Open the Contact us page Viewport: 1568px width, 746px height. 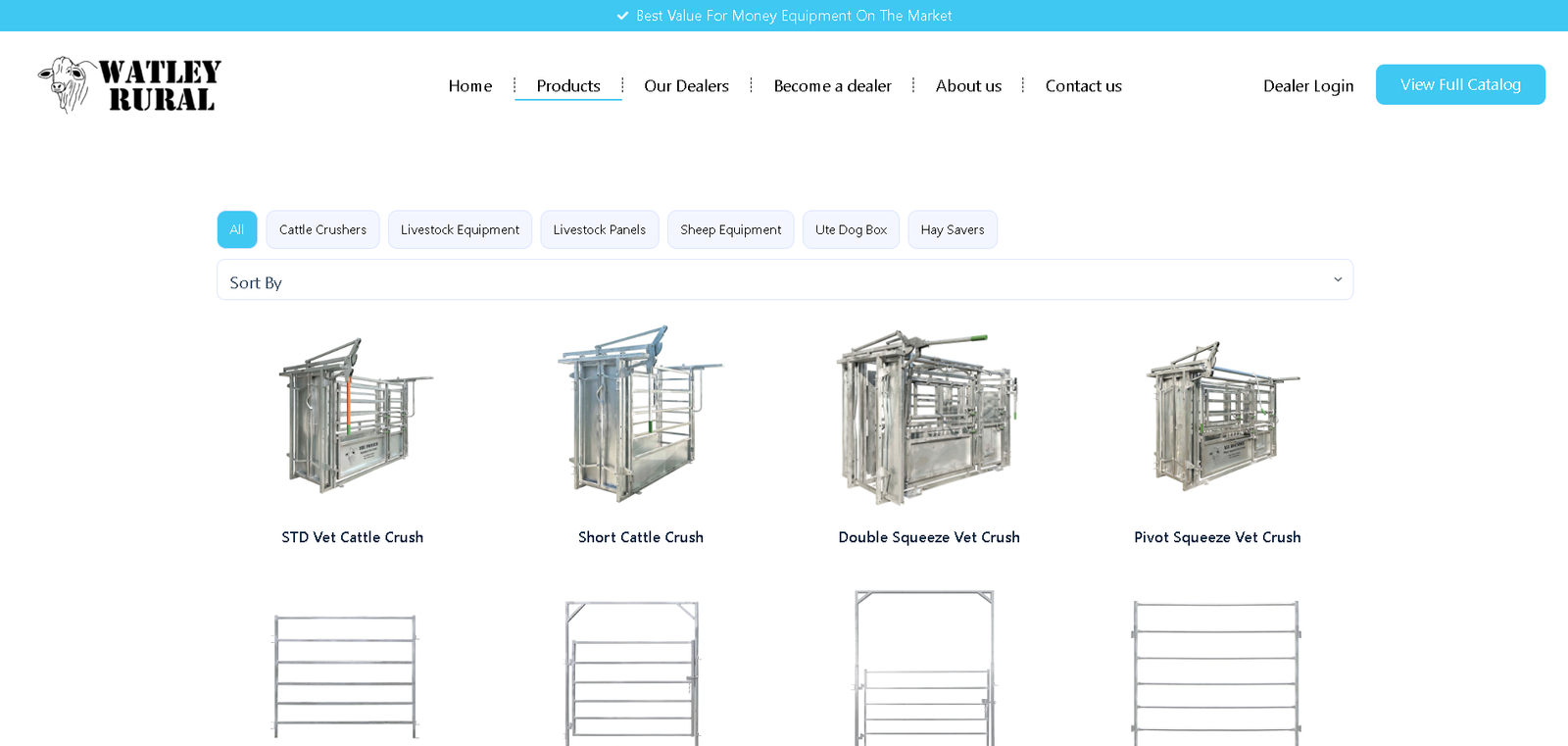point(1083,86)
